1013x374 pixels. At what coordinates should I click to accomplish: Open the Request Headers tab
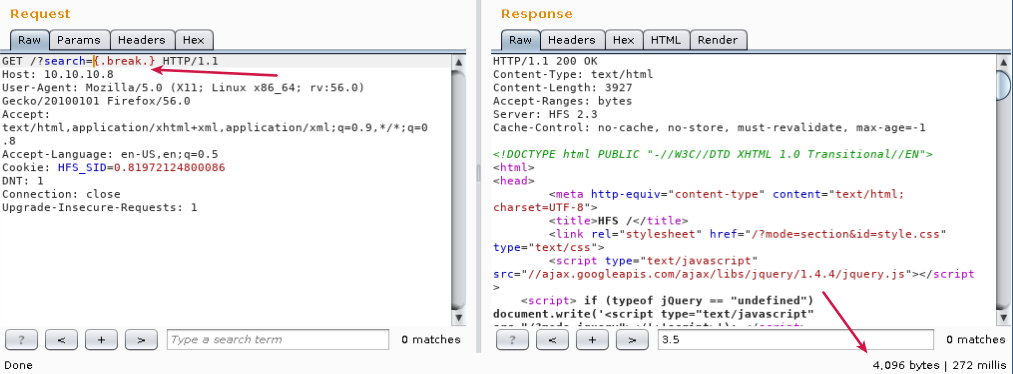tap(141, 40)
